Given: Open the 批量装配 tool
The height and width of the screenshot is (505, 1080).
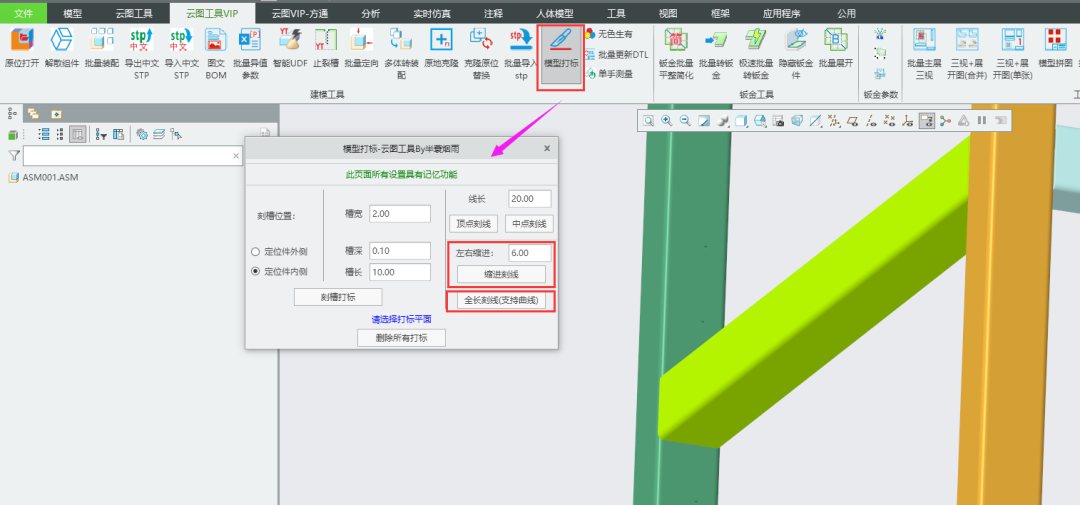Looking at the screenshot, I should click(102, 40).
